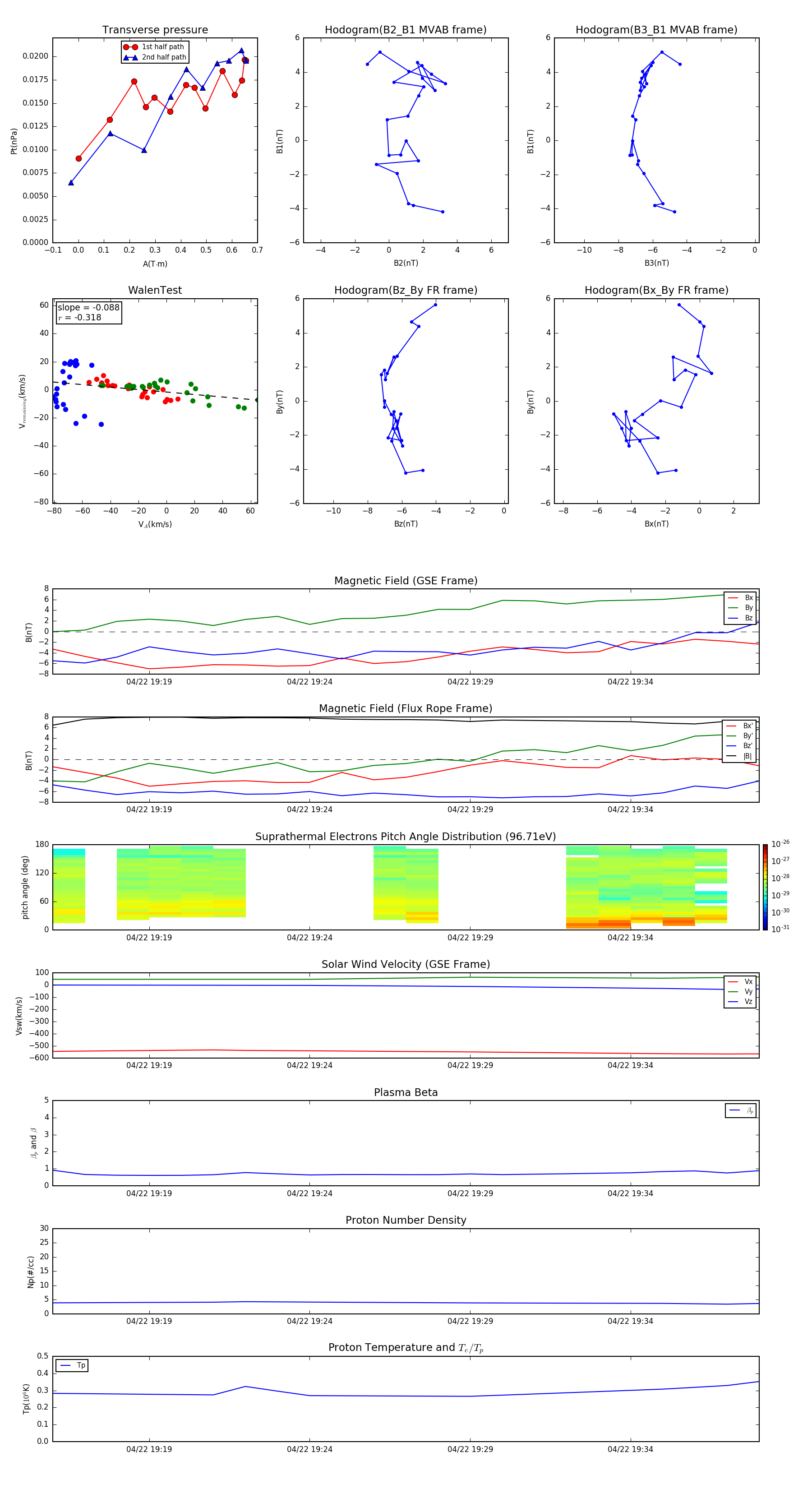
Task: Click the 'B3(nT)' x-axis label
Action: click(x=656, y=263)
